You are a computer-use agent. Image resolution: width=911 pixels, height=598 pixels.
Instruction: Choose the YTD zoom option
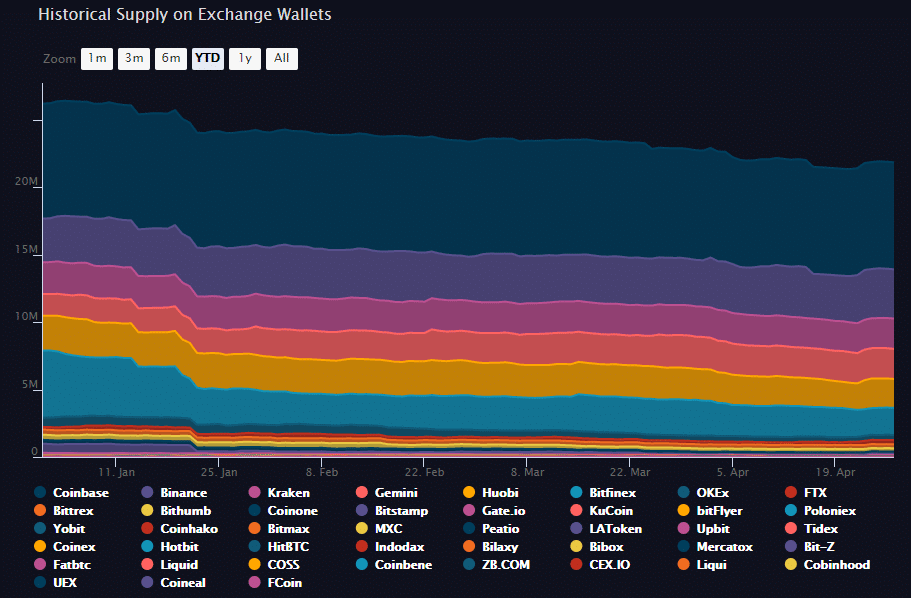(x=207, y=58)
